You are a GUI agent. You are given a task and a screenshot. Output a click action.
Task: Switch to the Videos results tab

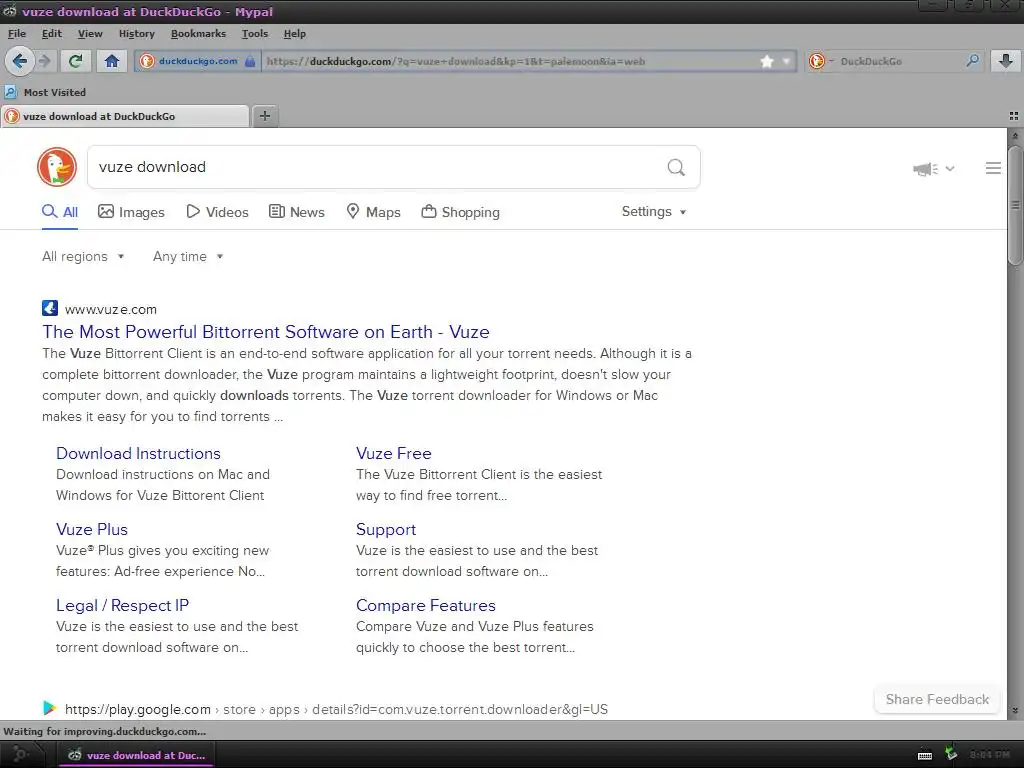point(217,212)
